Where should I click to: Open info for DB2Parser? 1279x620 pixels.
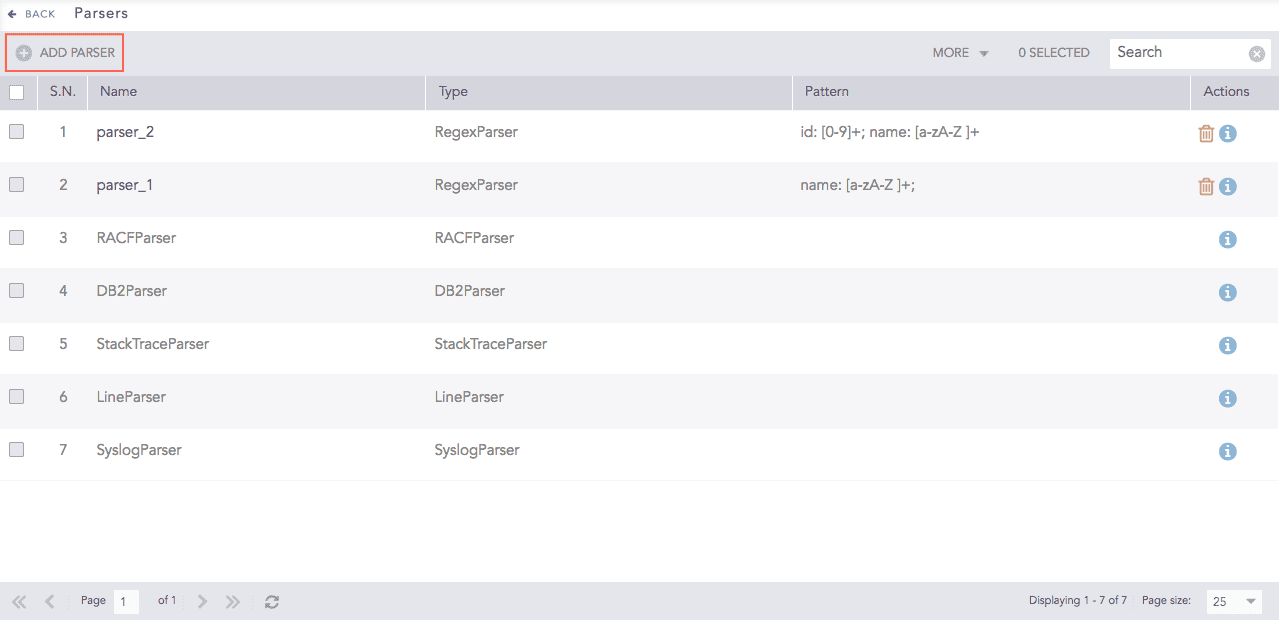[1227, 292]
